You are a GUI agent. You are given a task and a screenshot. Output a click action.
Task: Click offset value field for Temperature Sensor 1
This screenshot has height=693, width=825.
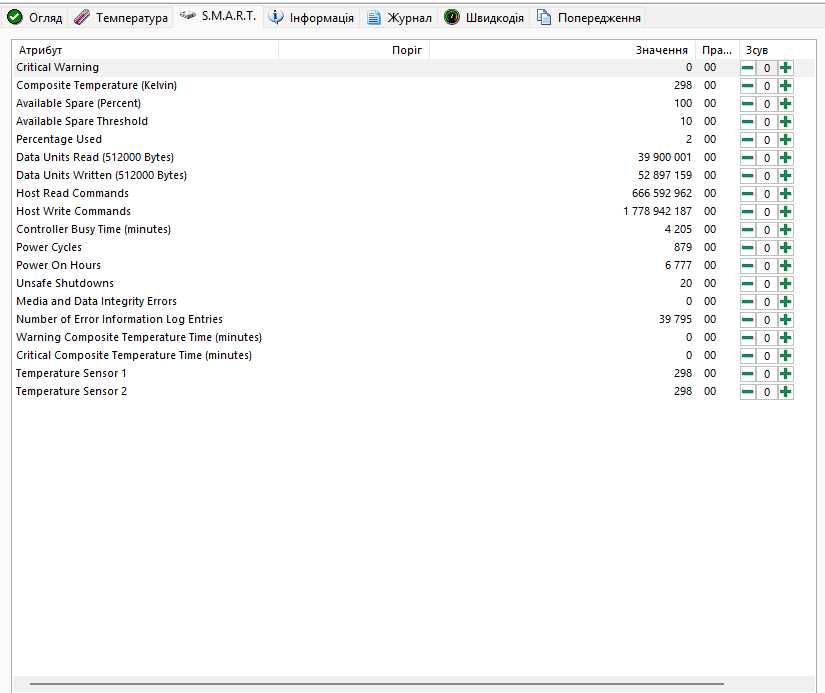click(x=767, y=374)
